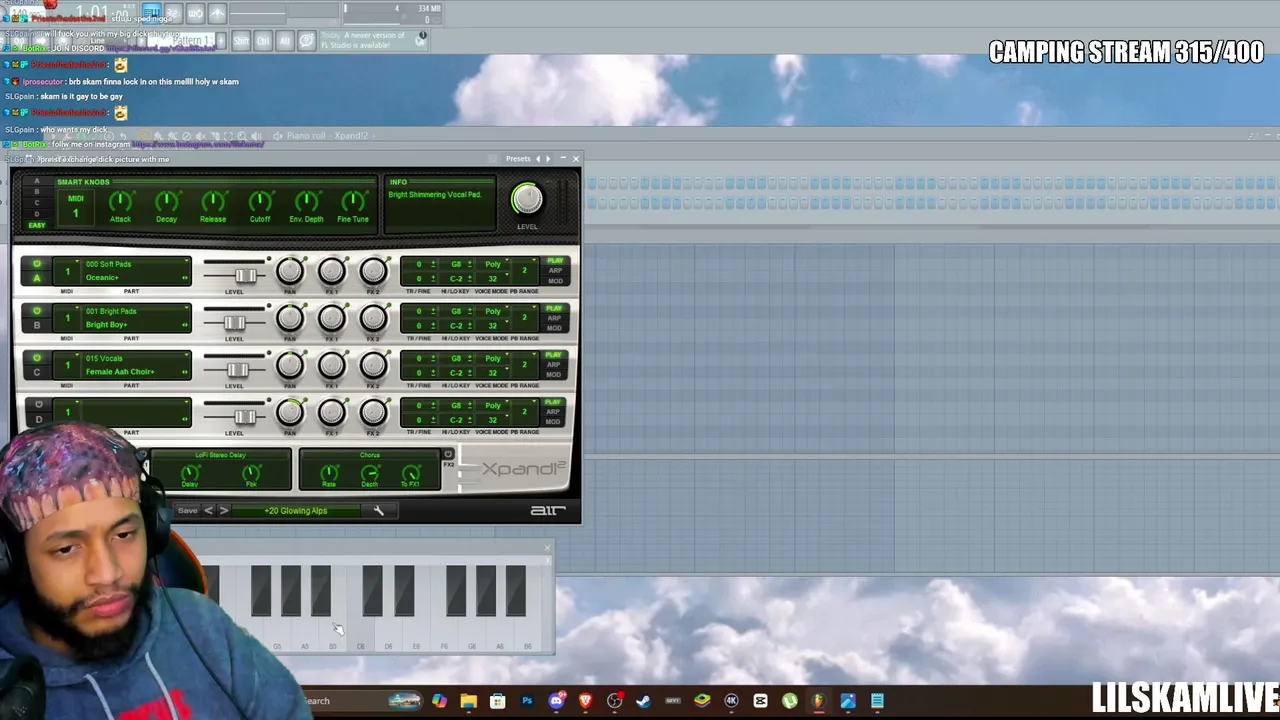This screenshot has width=1280, height=720.
Task: Toggle power for Part B
Action: point(37,312)
